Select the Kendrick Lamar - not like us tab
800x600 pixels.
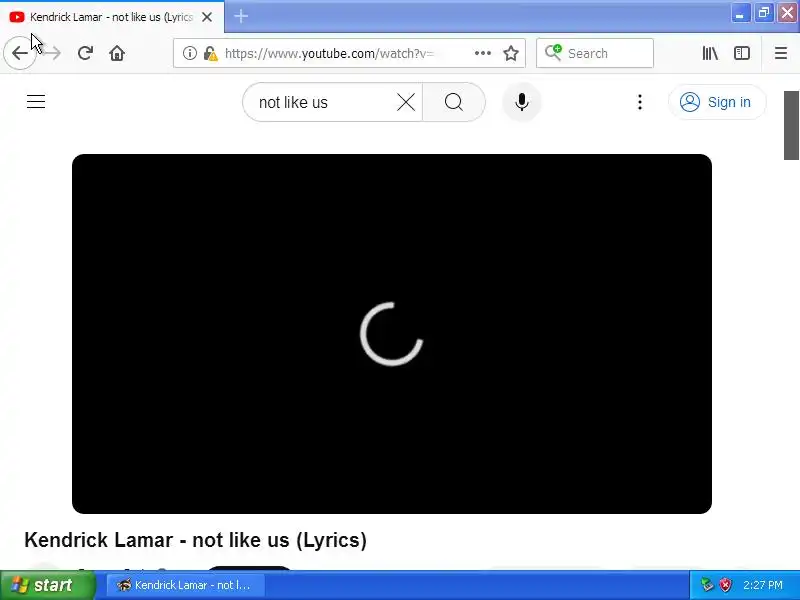[x=112, y=17]
